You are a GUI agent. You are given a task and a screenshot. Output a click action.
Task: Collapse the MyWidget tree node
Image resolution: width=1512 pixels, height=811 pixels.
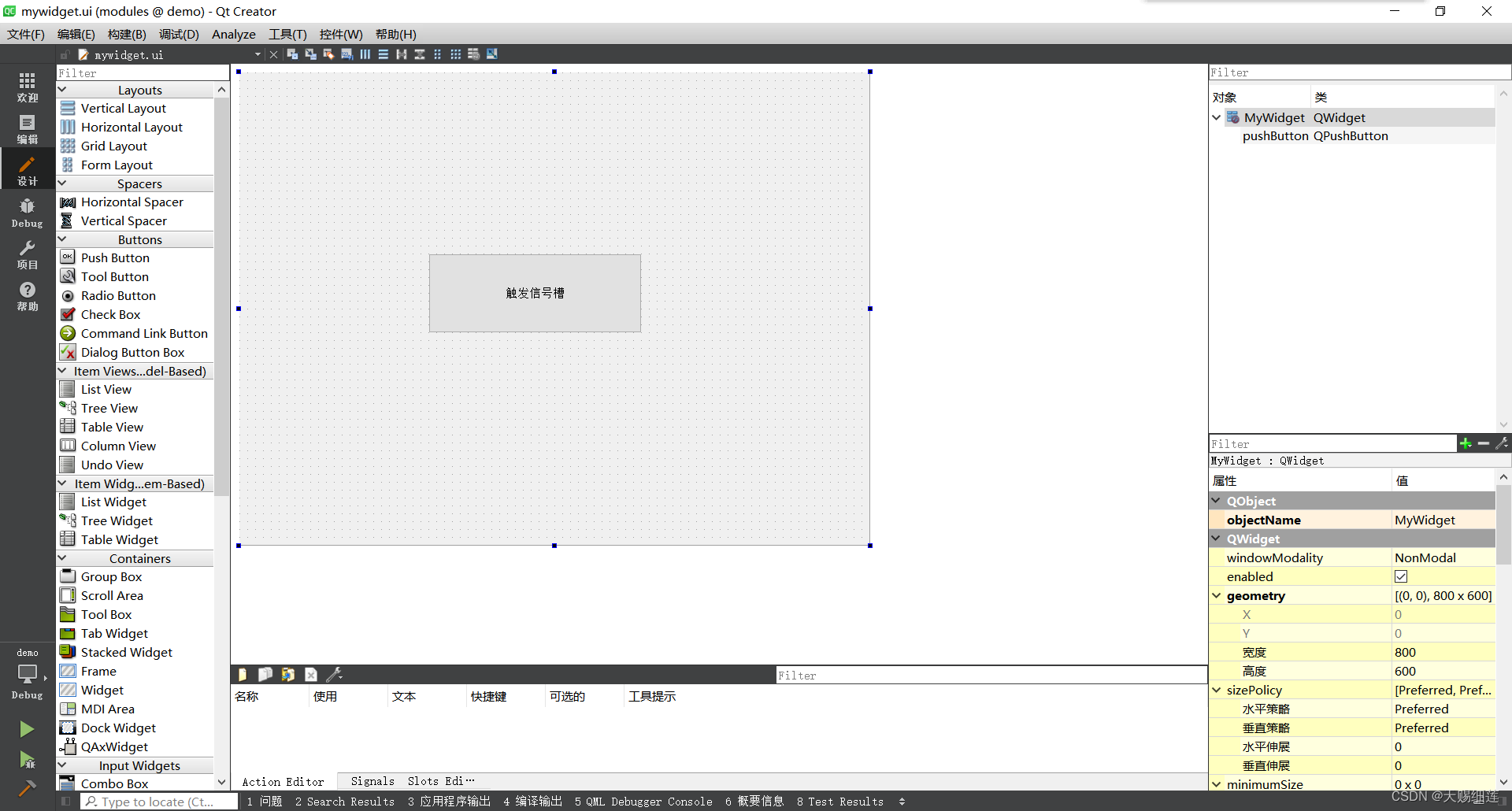[1217, 117]
